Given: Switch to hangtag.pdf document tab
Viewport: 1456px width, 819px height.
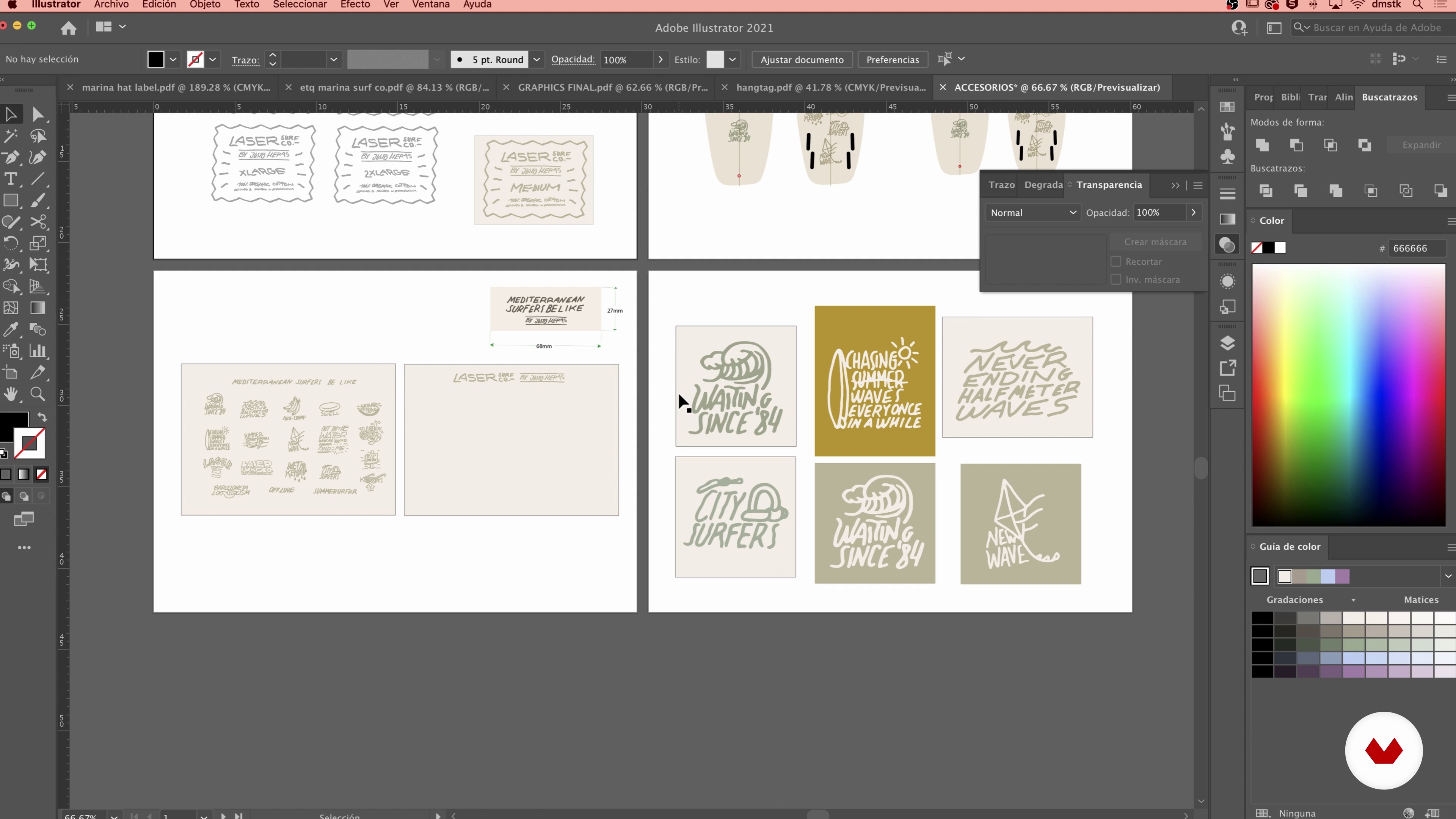Looking at the screenshot, I should click(x=831, y=88).
